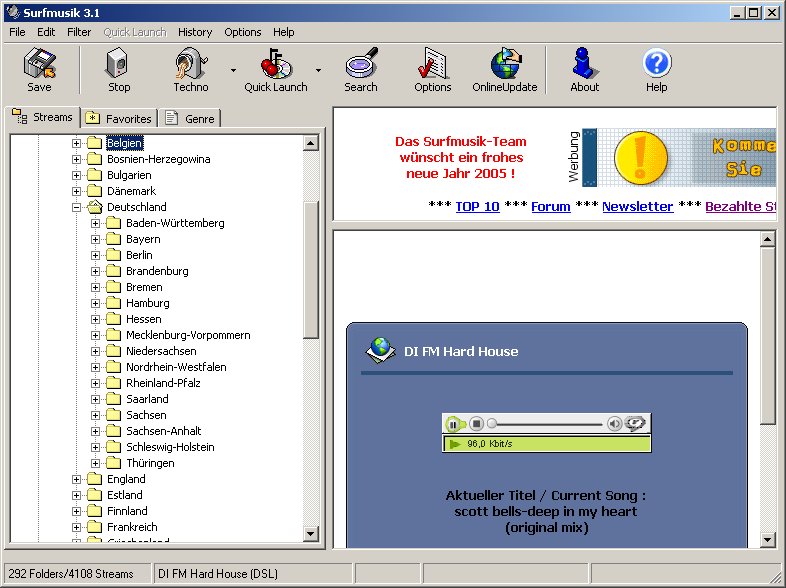Switch to the Favorites tab

click(120, 119)
